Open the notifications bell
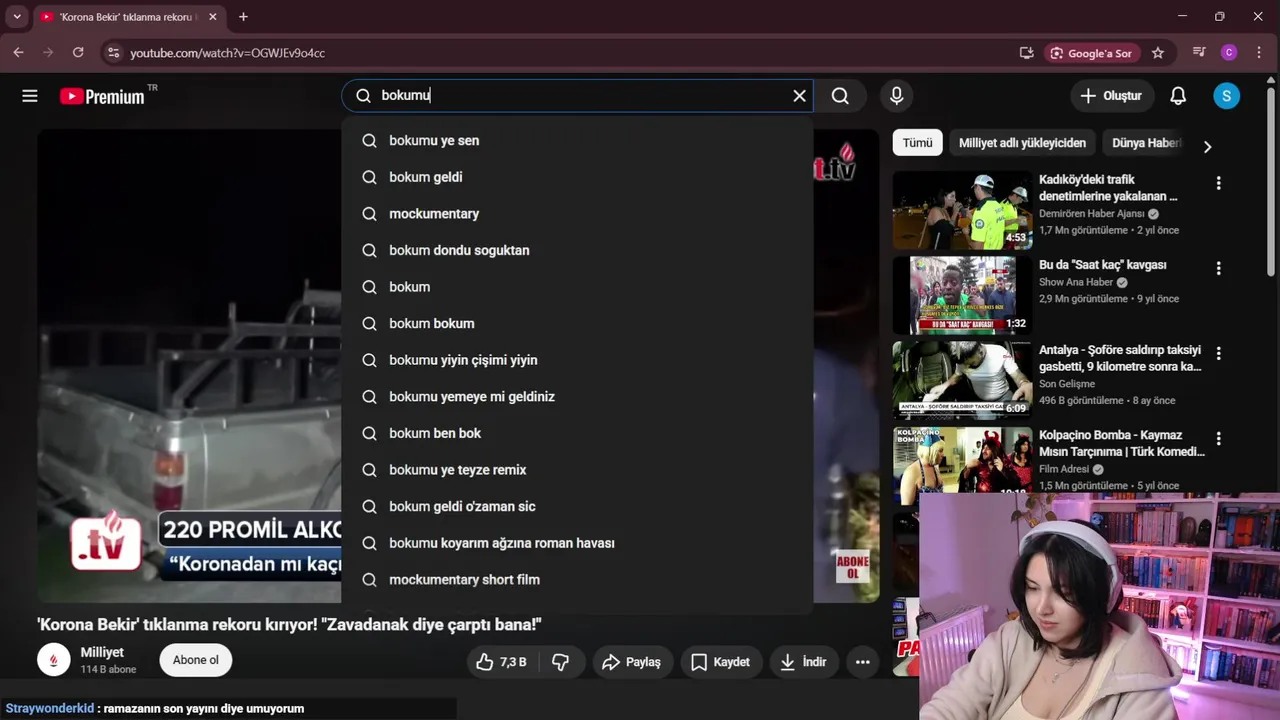This screenshot has width=1280, height=720. [1178, 96]
